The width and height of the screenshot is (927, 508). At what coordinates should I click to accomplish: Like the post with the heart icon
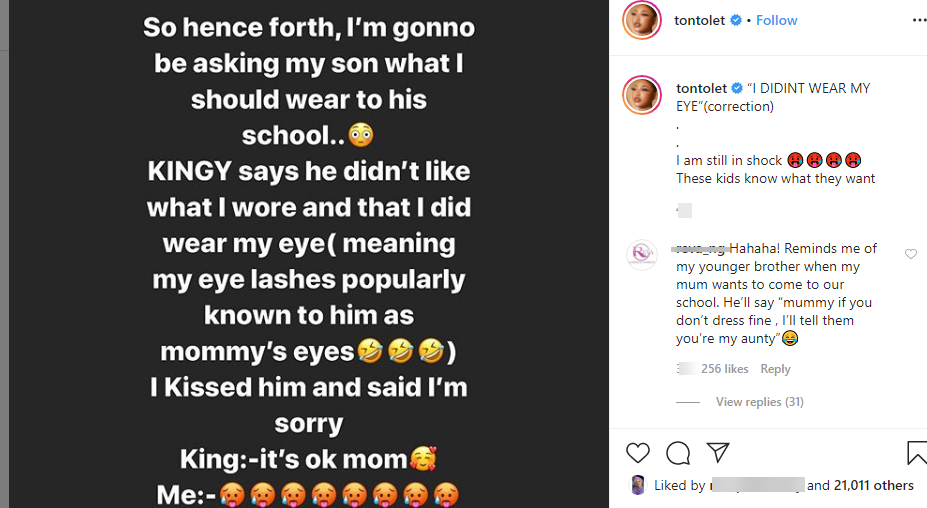pyautogui.click(x=638, y=453)
